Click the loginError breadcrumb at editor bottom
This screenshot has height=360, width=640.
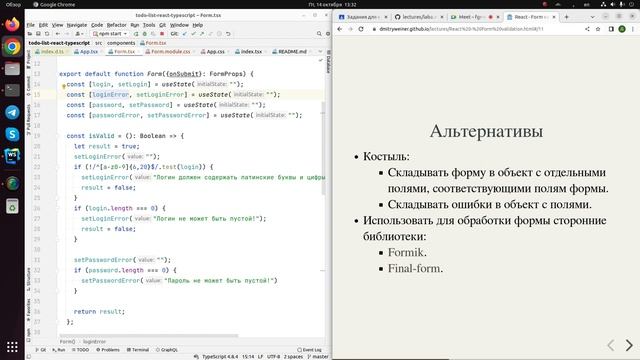pos(94,342)
